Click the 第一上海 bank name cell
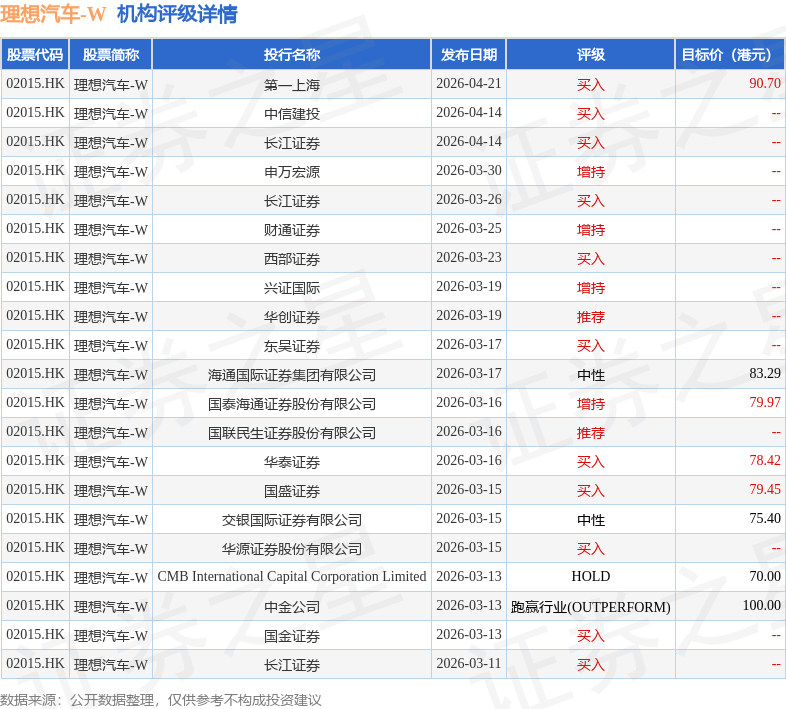 (292, 85)
